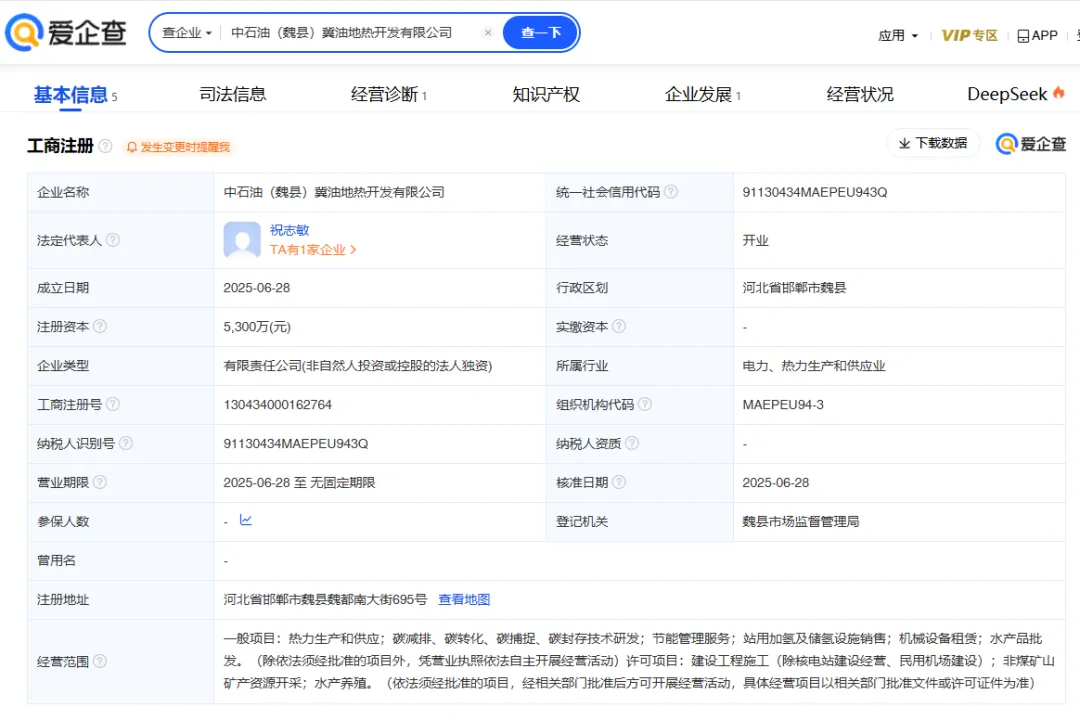Select 营业期限 value 2025-06-28 至 无固定期限
The image size is (1080, 720).
pyautogui.click(x=300, y=482)
